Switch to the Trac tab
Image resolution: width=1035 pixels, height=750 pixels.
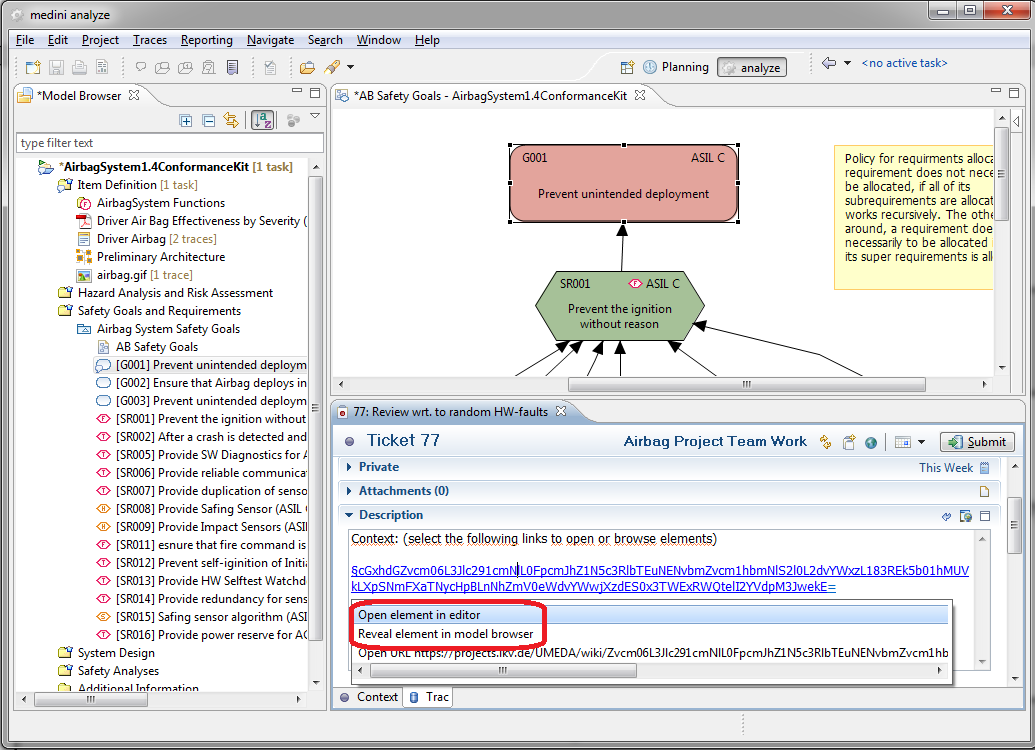(429, 697)
